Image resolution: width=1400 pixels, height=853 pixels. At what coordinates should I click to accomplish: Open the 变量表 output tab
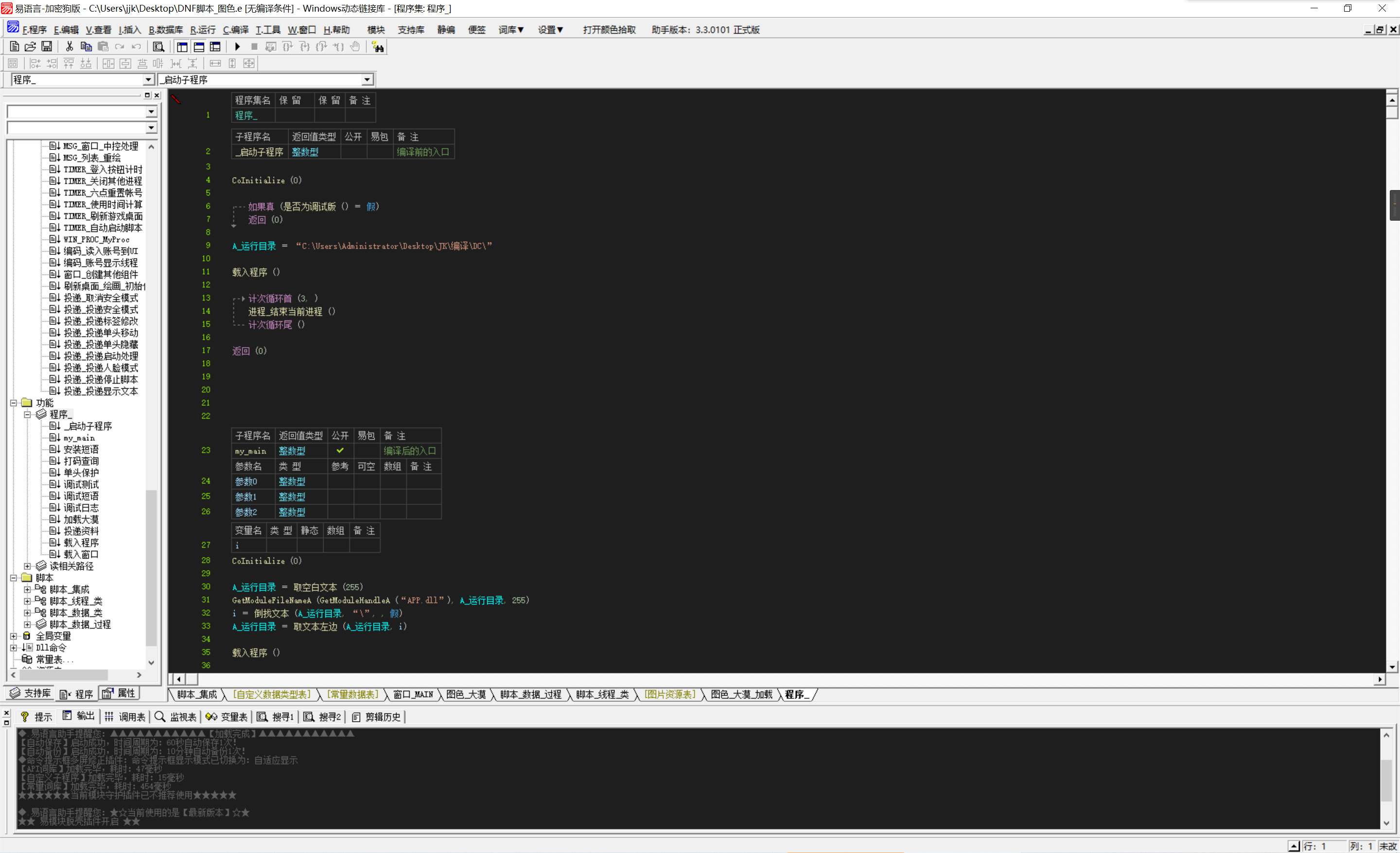click(x=227, y=717)
